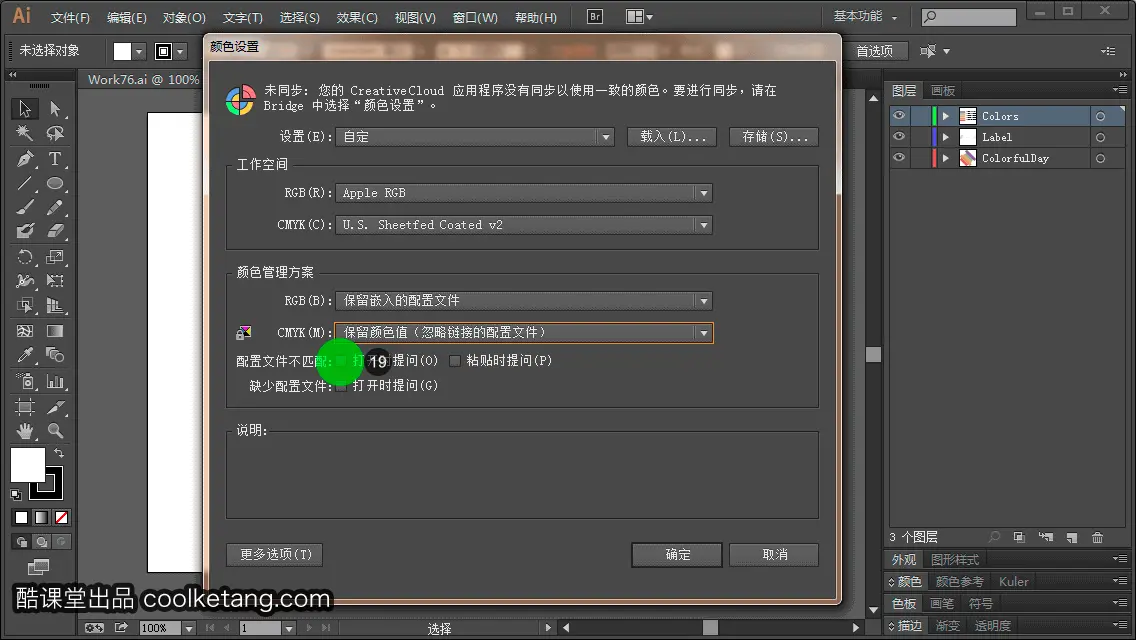The height and width of the screenshot is (640, 1136).
Task: Expand the Label layer
Action: (945, 137)
